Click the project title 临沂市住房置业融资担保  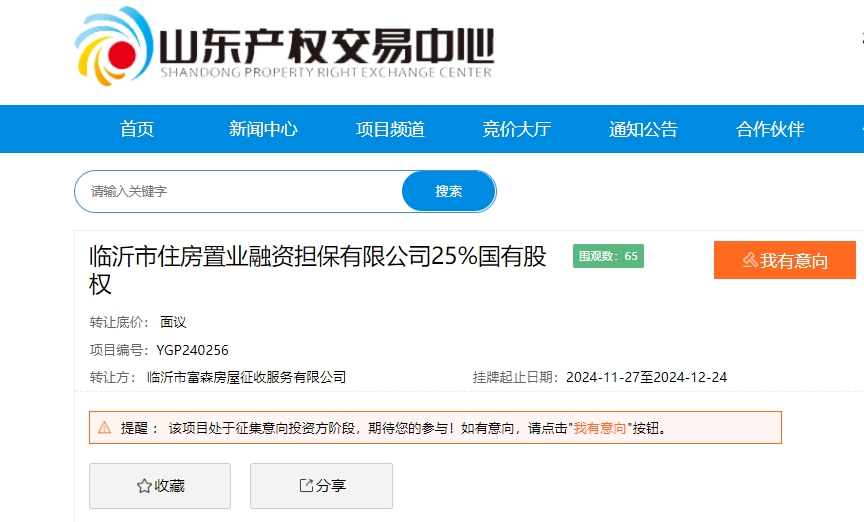point(317,270)
